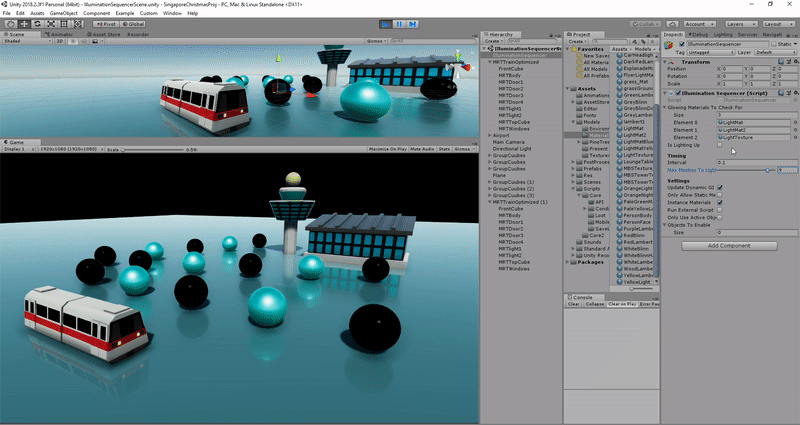This screenshot has width=800, height=425.
Task: Toggle the Static checkbox
Action: pos(774,44)
